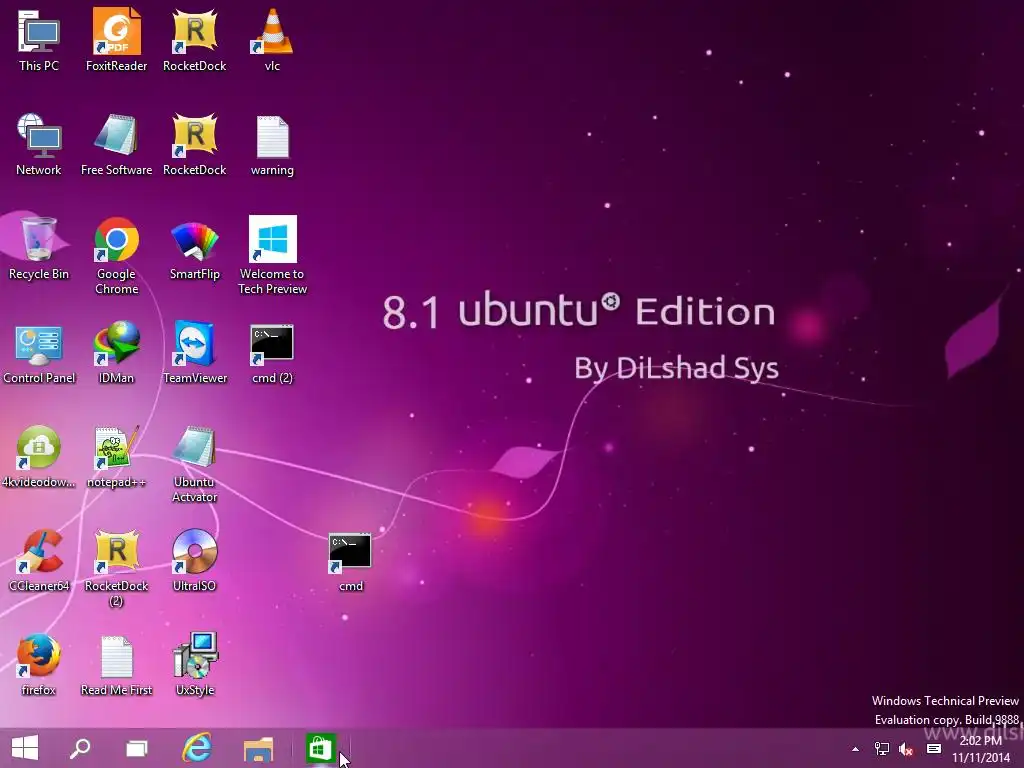1024x768 pixels.
Task: Open the Windows Start button
Action: 25,748
